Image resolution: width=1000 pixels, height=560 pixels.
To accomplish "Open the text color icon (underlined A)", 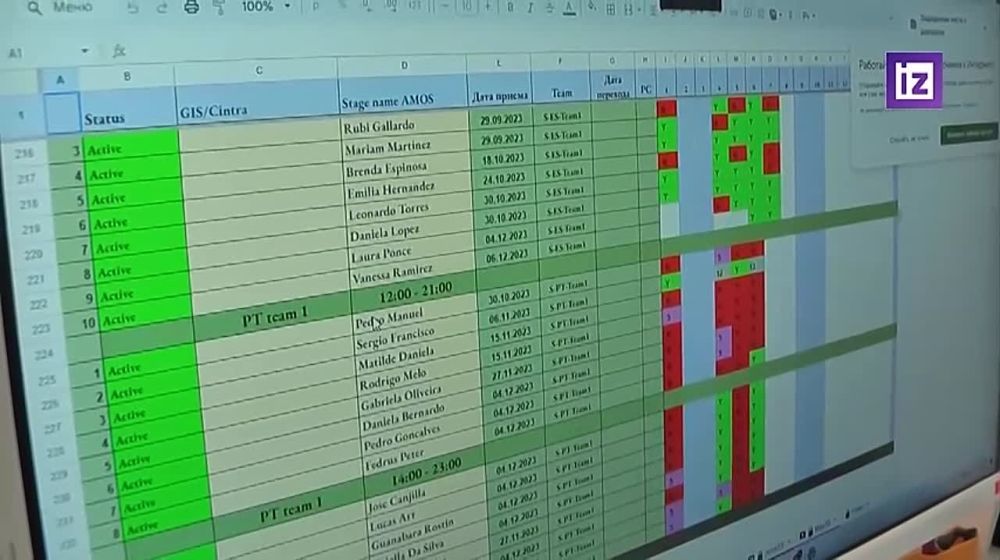I will point(570,8).
